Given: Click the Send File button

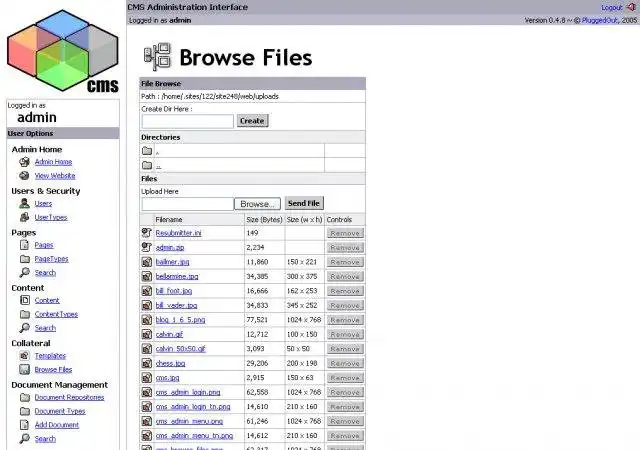Looking at the screenshot, I should click(304, 203).
